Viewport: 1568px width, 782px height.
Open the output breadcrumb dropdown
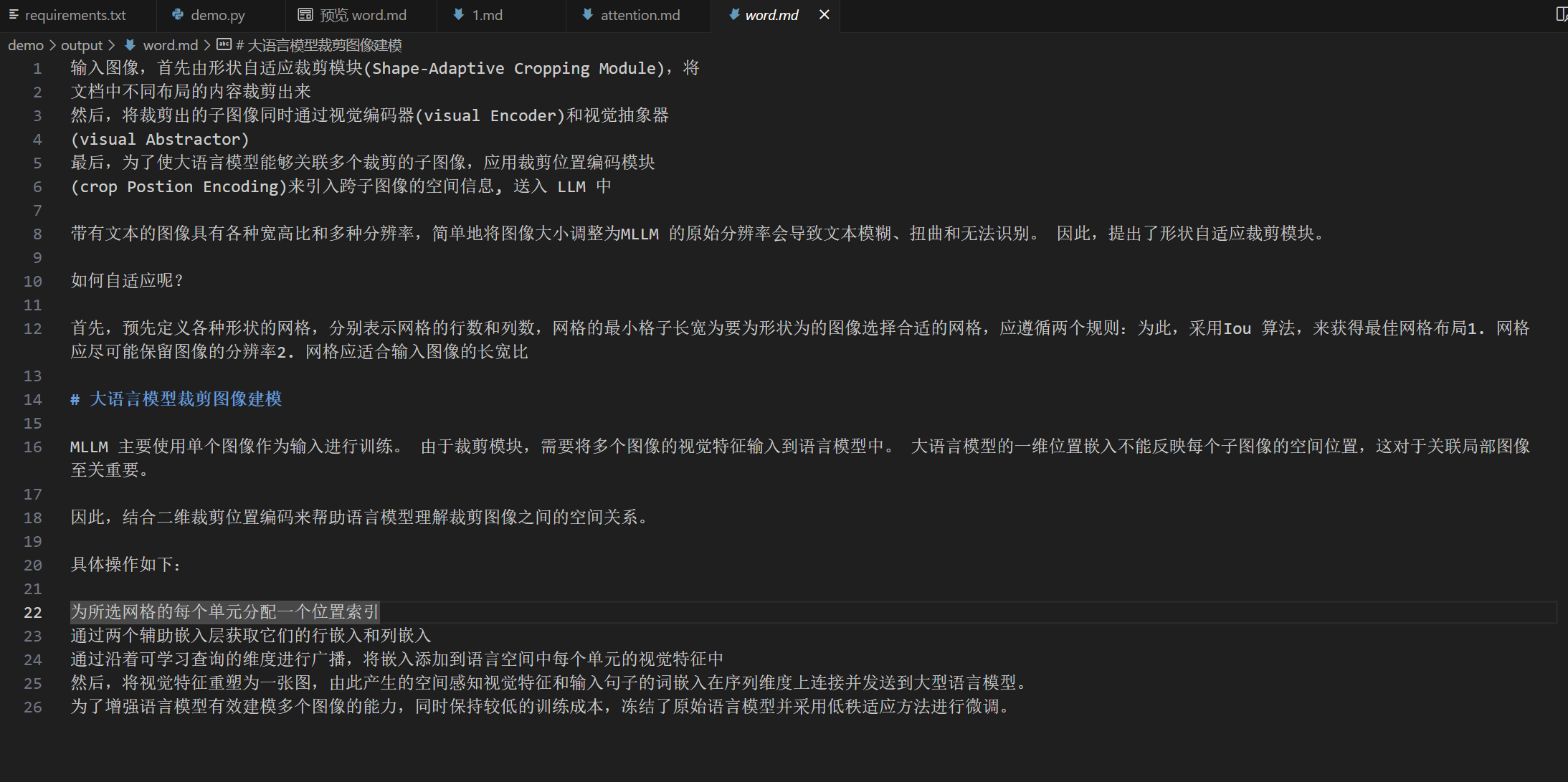(x=81, y=44)
